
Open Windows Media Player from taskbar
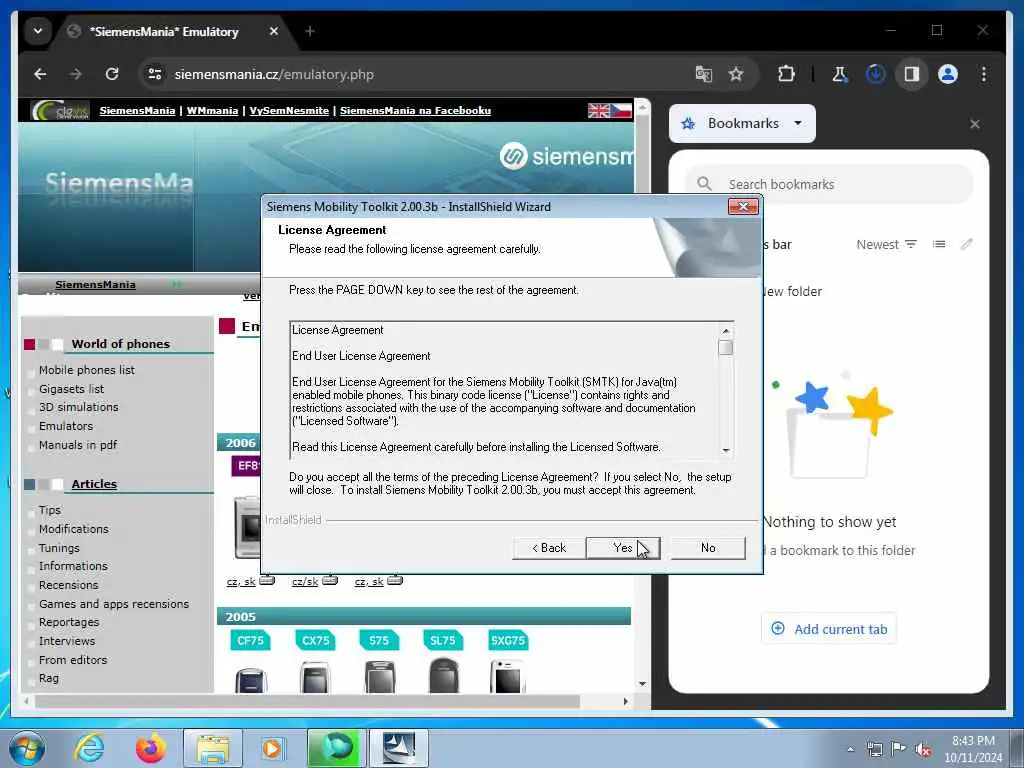coord(272,748)
